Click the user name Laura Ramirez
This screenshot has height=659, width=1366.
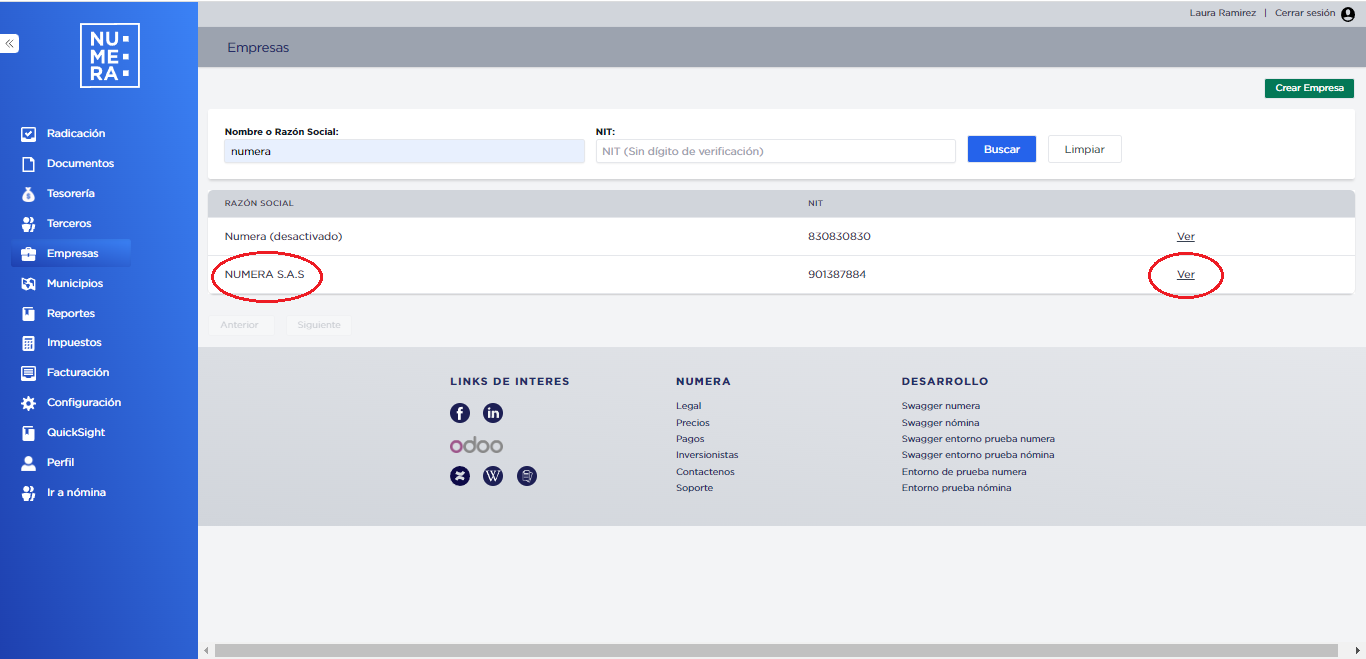click(x=1222, y=13)
